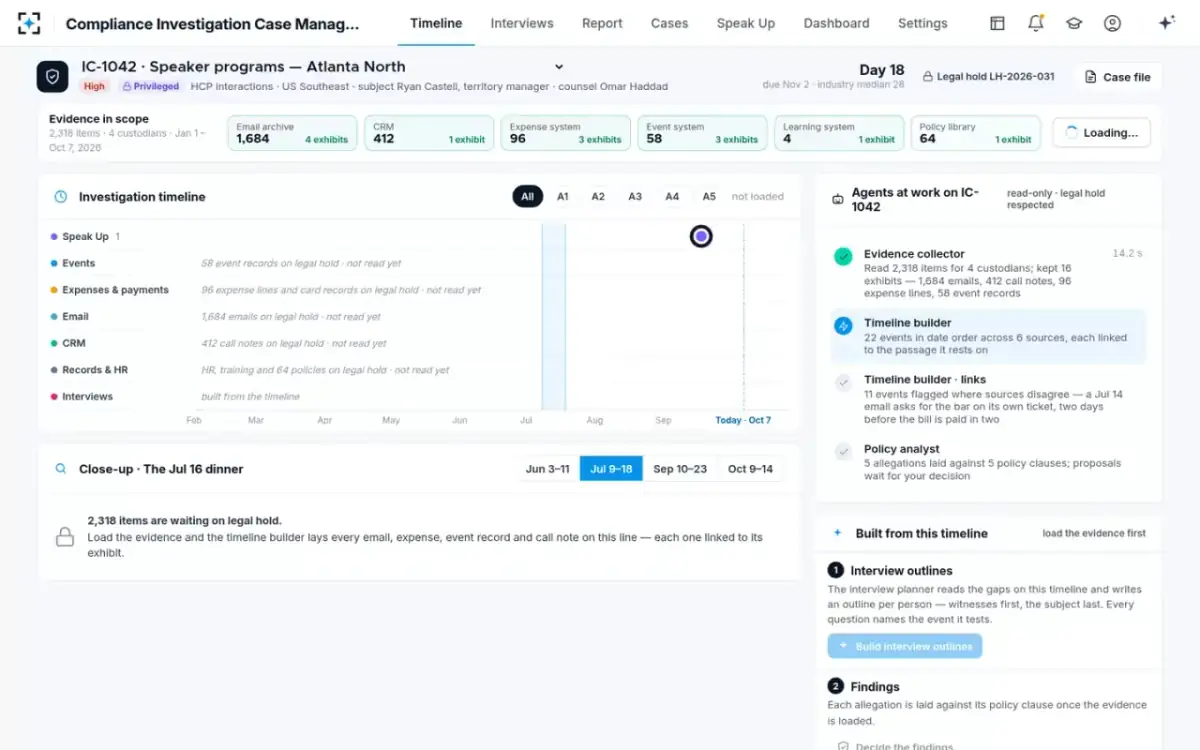This screenshot has width=1200, height=750.
Task: Click the robot icon by Agents at work
Action: [838, 199]
